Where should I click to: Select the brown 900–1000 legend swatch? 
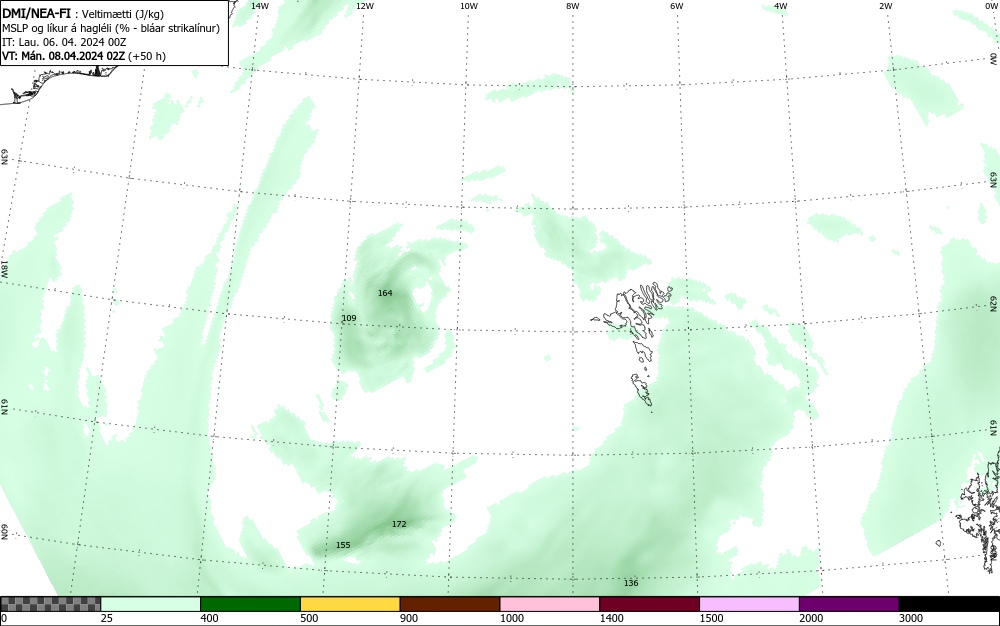click(x=450, y=604)
